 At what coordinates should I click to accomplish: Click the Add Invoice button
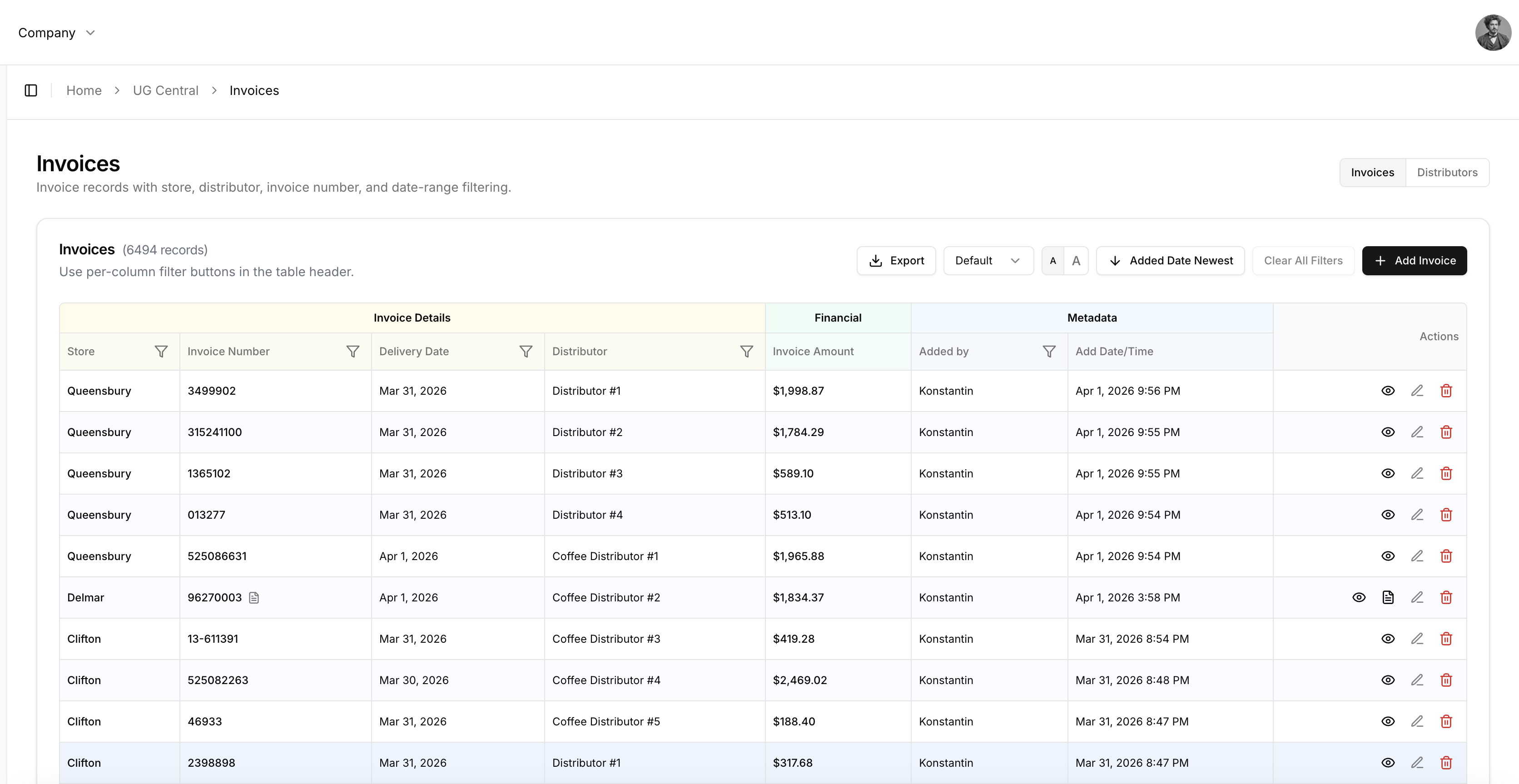(x=1414, y=261)
